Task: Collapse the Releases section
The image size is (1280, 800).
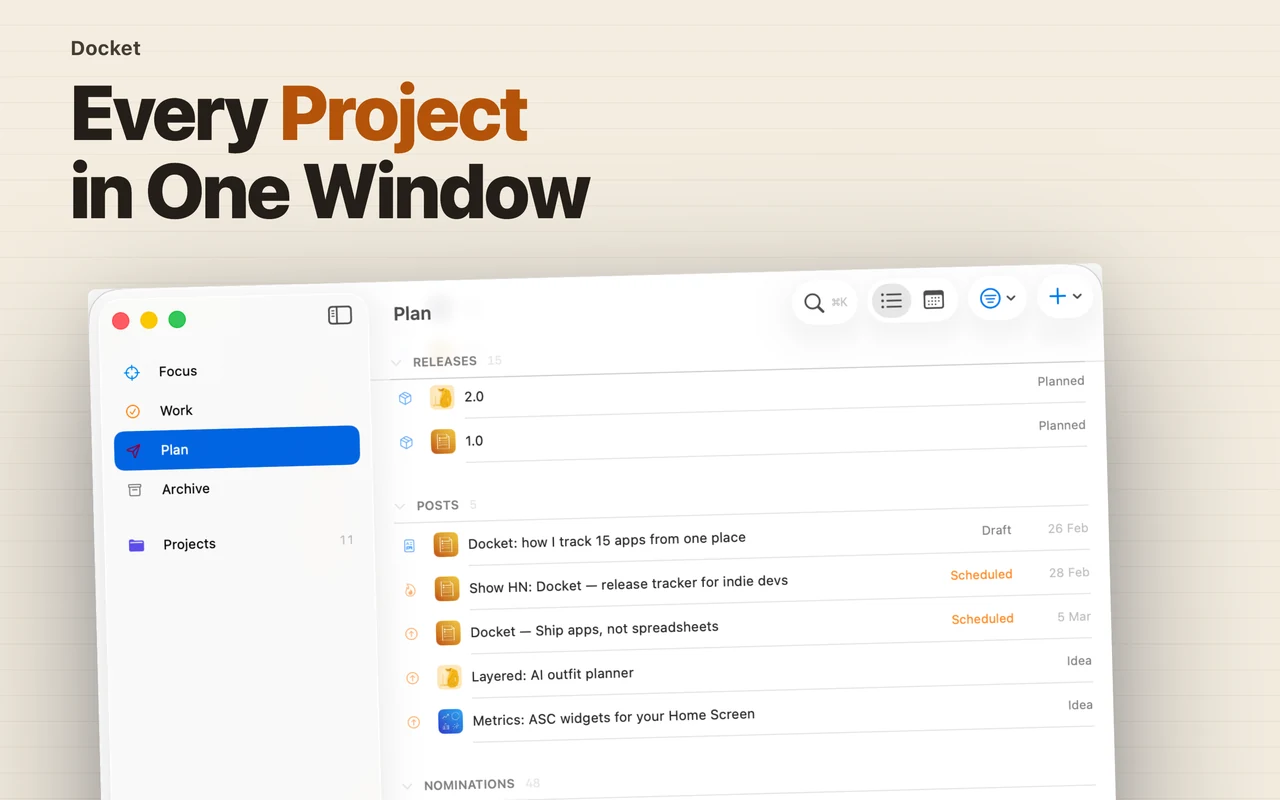Action: coord(396,363)
